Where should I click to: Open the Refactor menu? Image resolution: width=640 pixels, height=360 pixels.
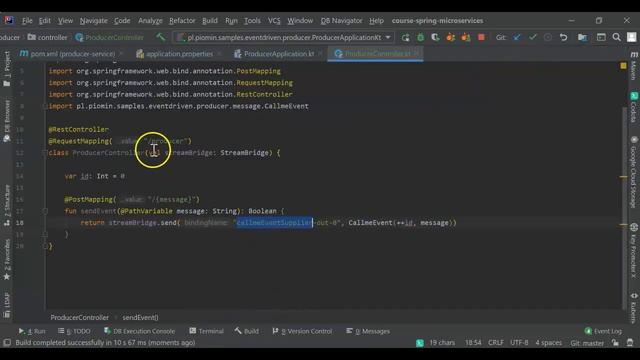(x=182, y=20)
